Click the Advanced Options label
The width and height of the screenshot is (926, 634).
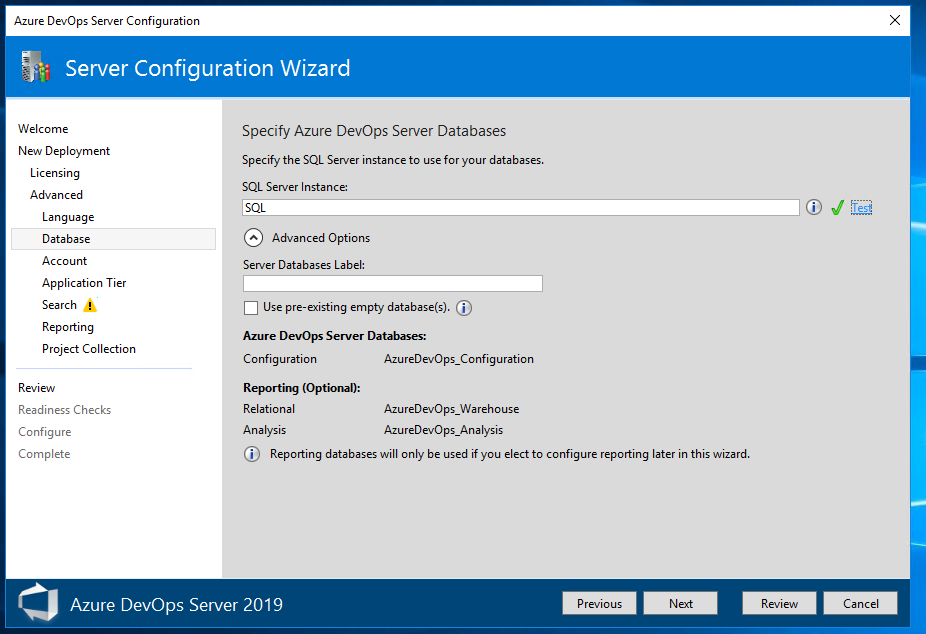point(321,238)
